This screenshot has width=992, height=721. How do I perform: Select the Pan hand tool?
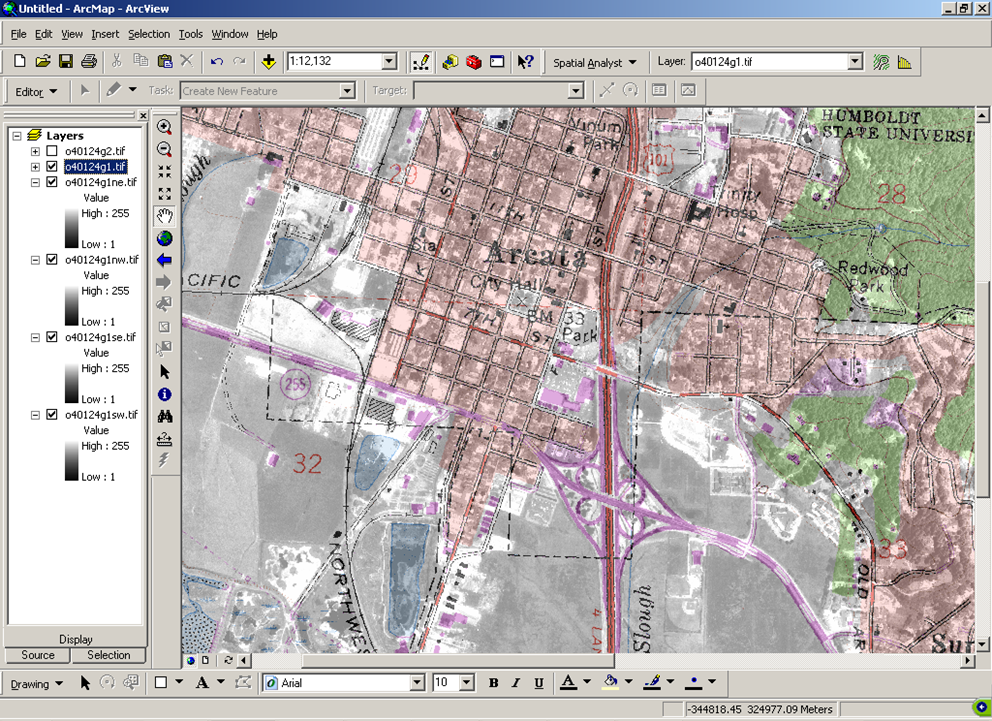click(x=165, y=216)
